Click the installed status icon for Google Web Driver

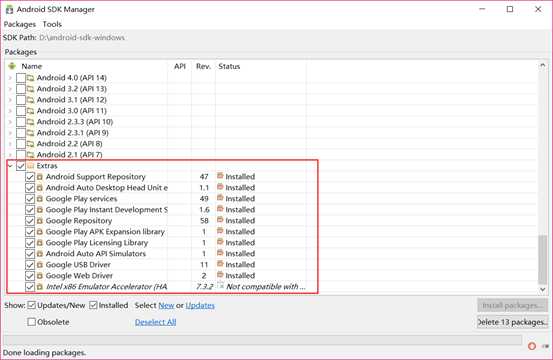point(220,275)
